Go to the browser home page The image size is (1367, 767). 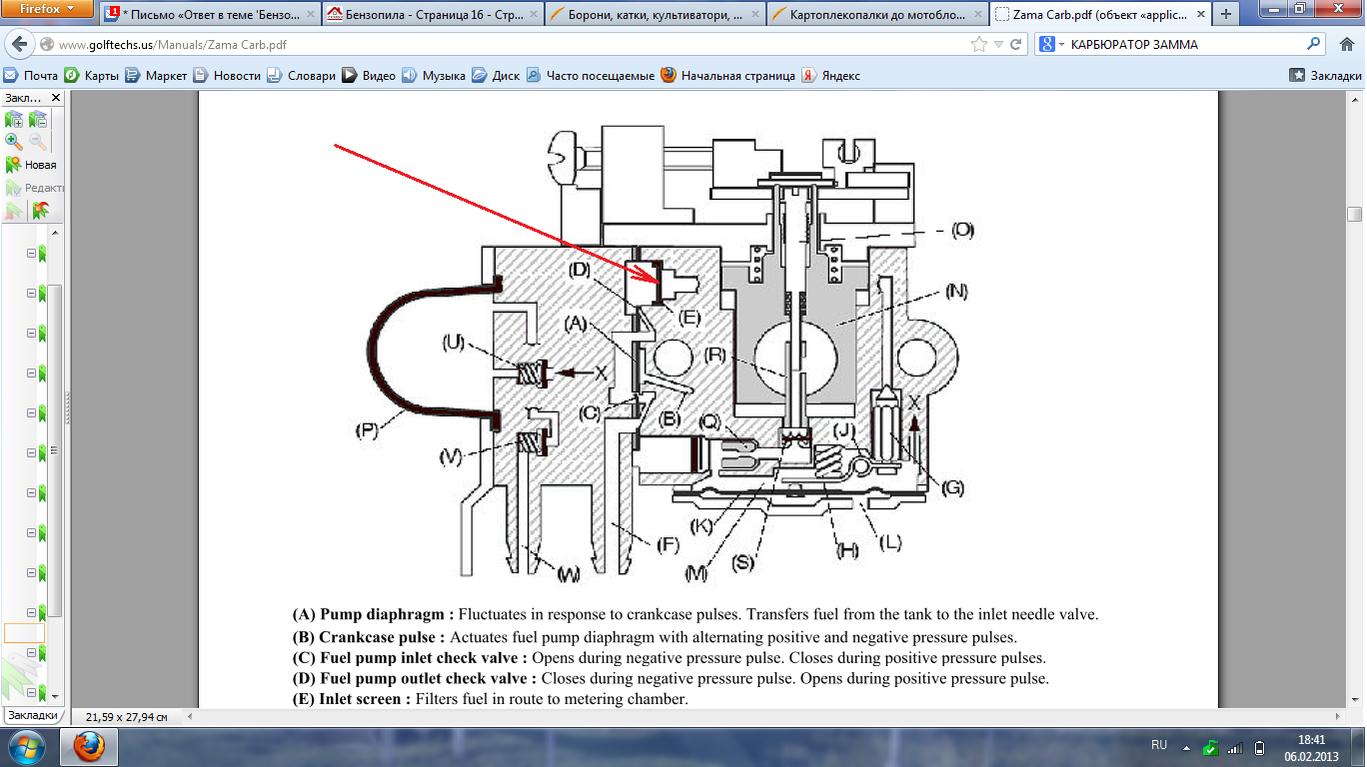point(1346,45)
